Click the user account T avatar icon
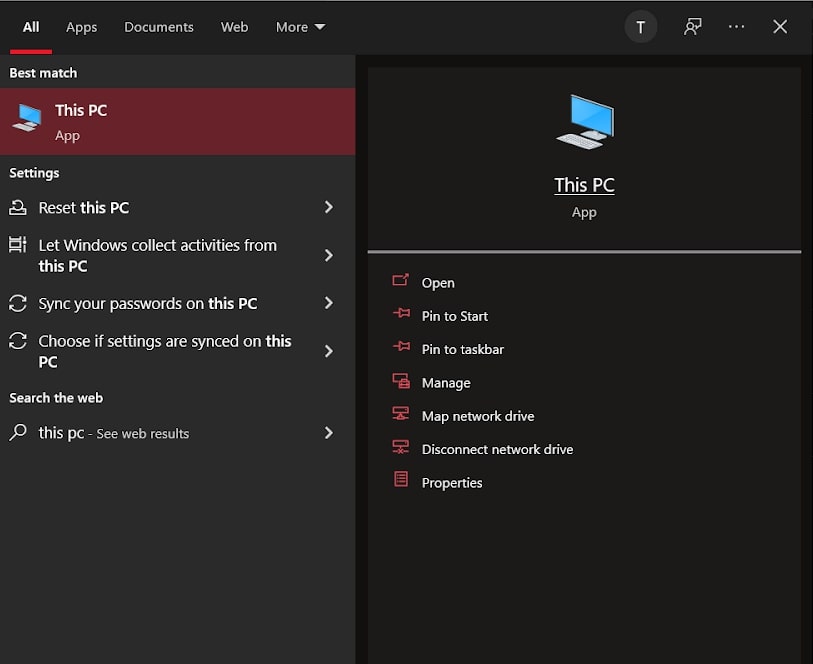This screenshot has width=813, height=664. click(641, 27)
